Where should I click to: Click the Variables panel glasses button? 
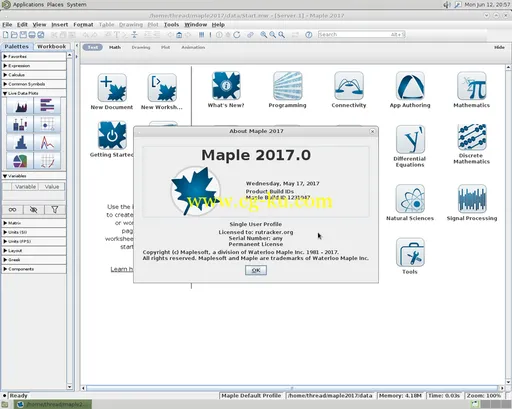13,210
